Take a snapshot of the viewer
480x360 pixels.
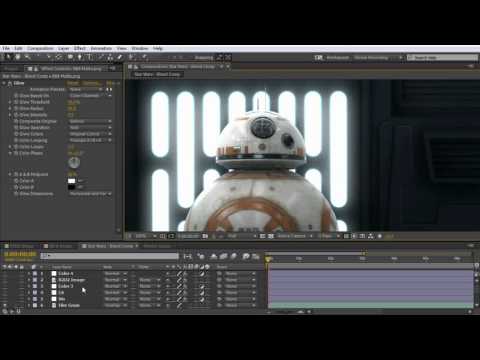click(205, 236)
